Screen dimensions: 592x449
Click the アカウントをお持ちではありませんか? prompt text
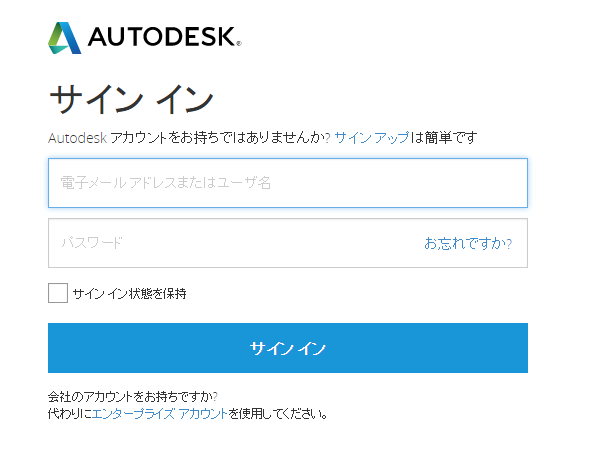[220, 137]
